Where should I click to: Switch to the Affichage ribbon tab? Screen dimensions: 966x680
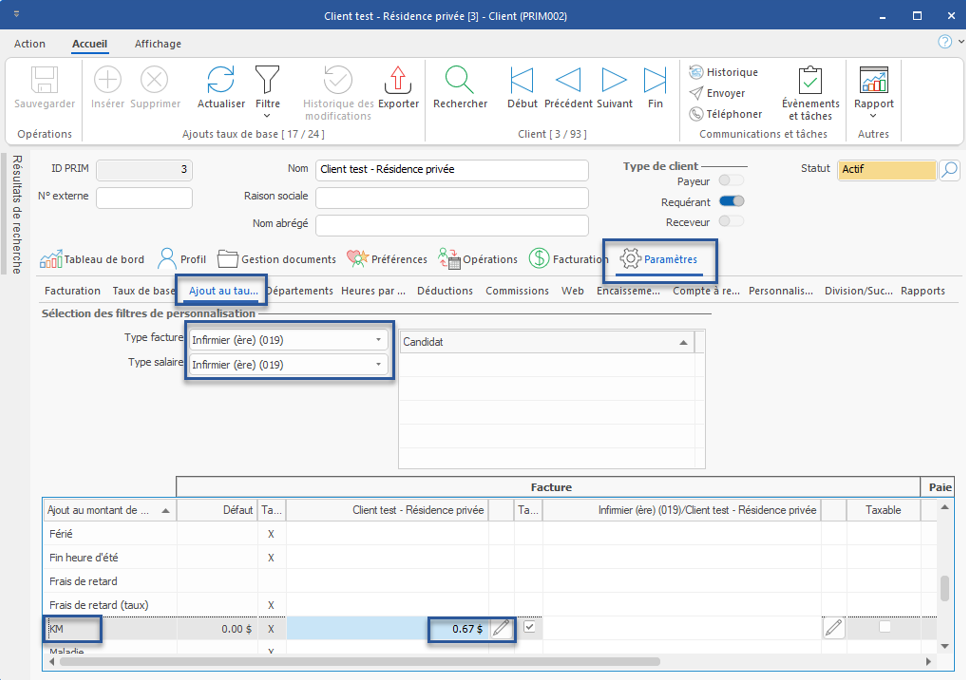(158, 44)
